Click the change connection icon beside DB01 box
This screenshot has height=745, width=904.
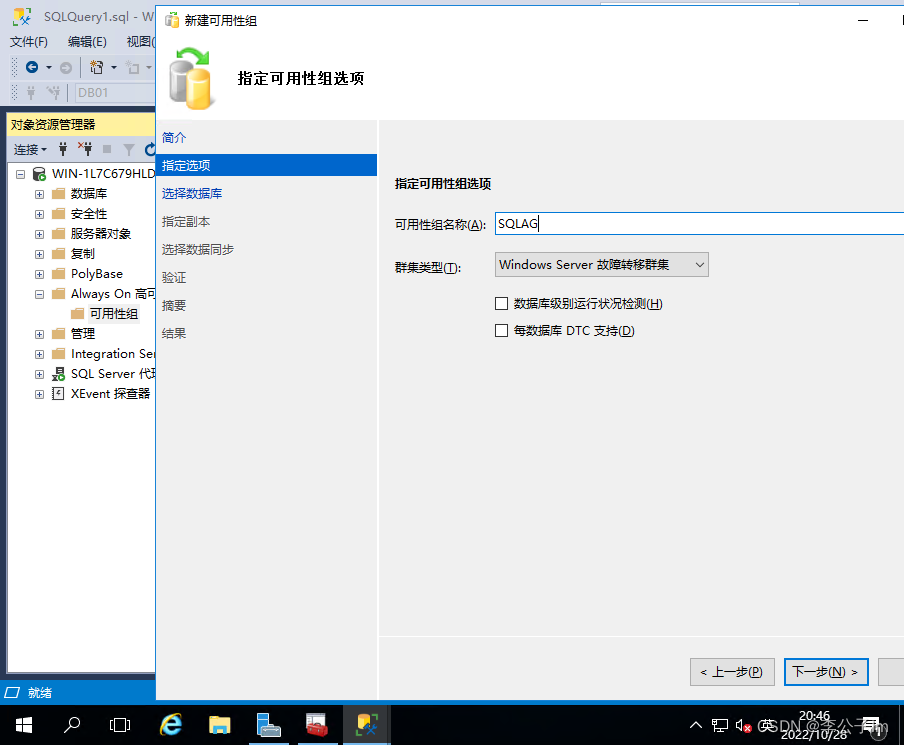[x=54, y=92]
